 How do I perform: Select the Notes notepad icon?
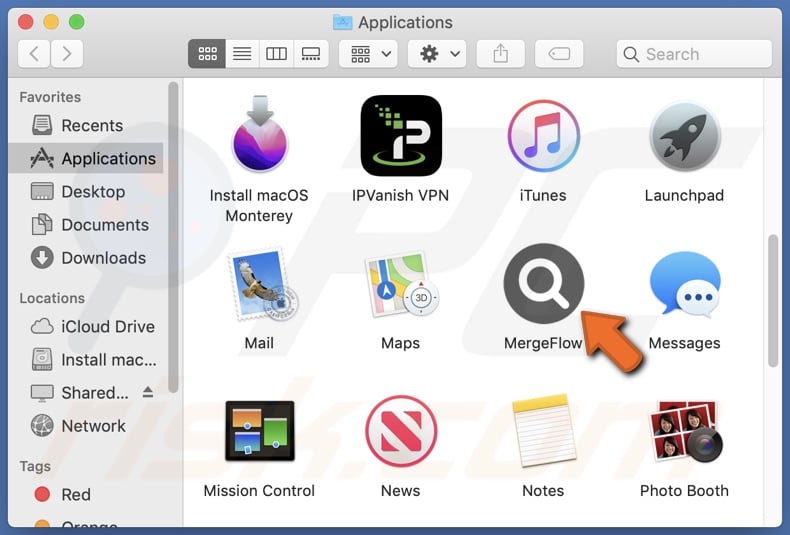pyautogui.click(x=544, y=431)
